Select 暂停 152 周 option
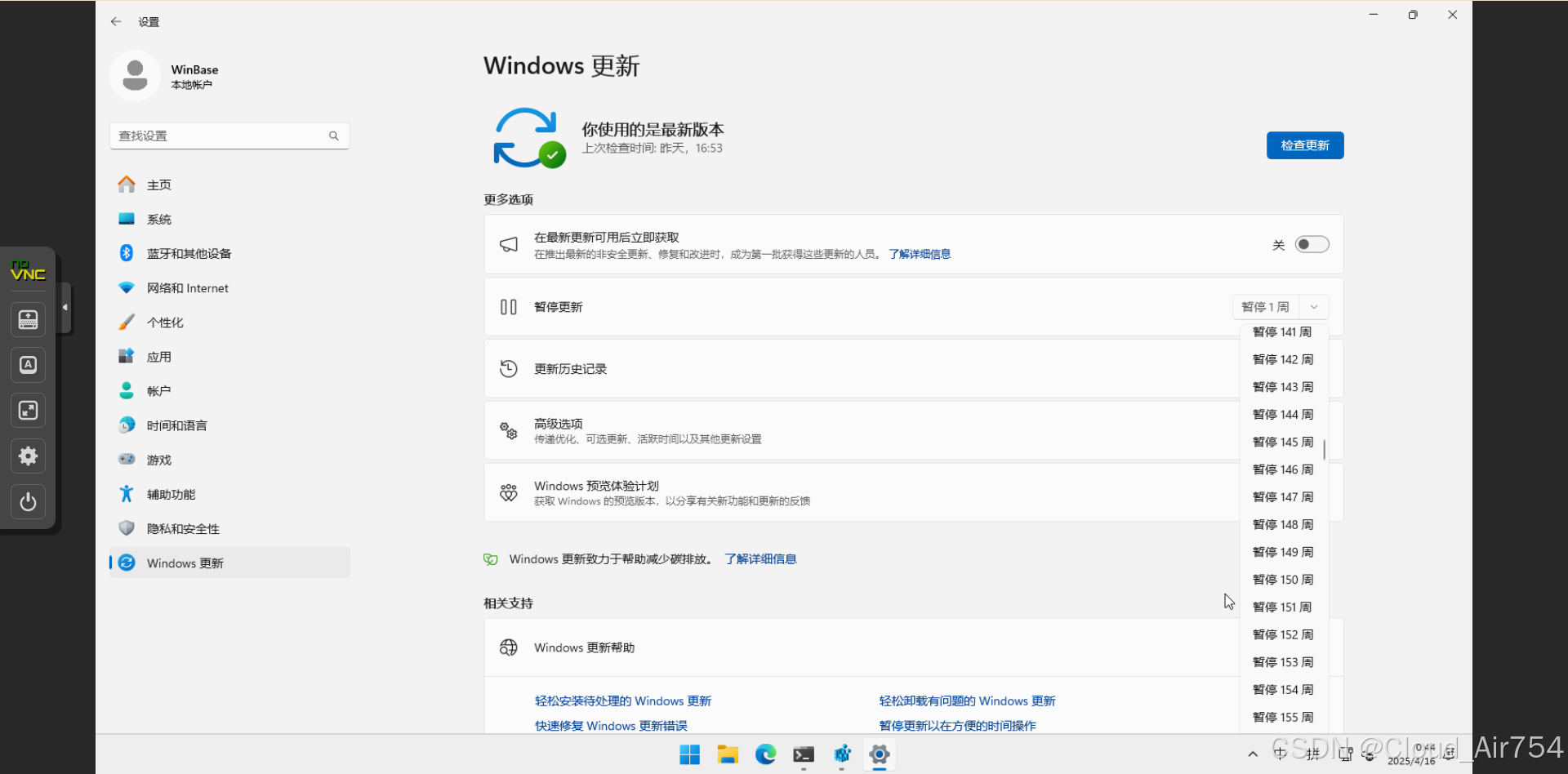This screenshot has width=1568, height=774. tap(1283, 635)
